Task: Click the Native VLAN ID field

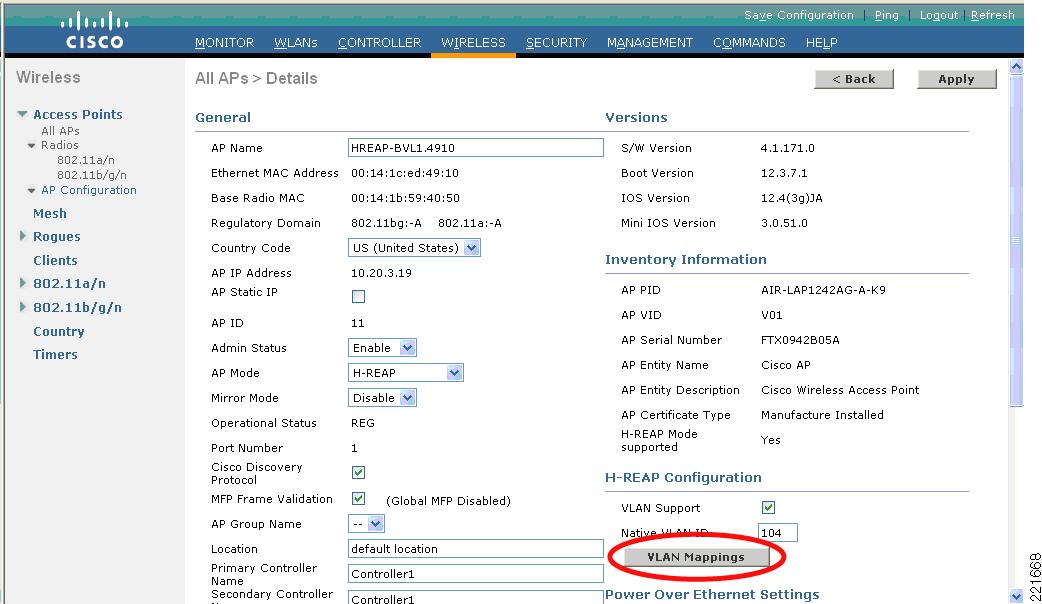Action: point(778,533)
